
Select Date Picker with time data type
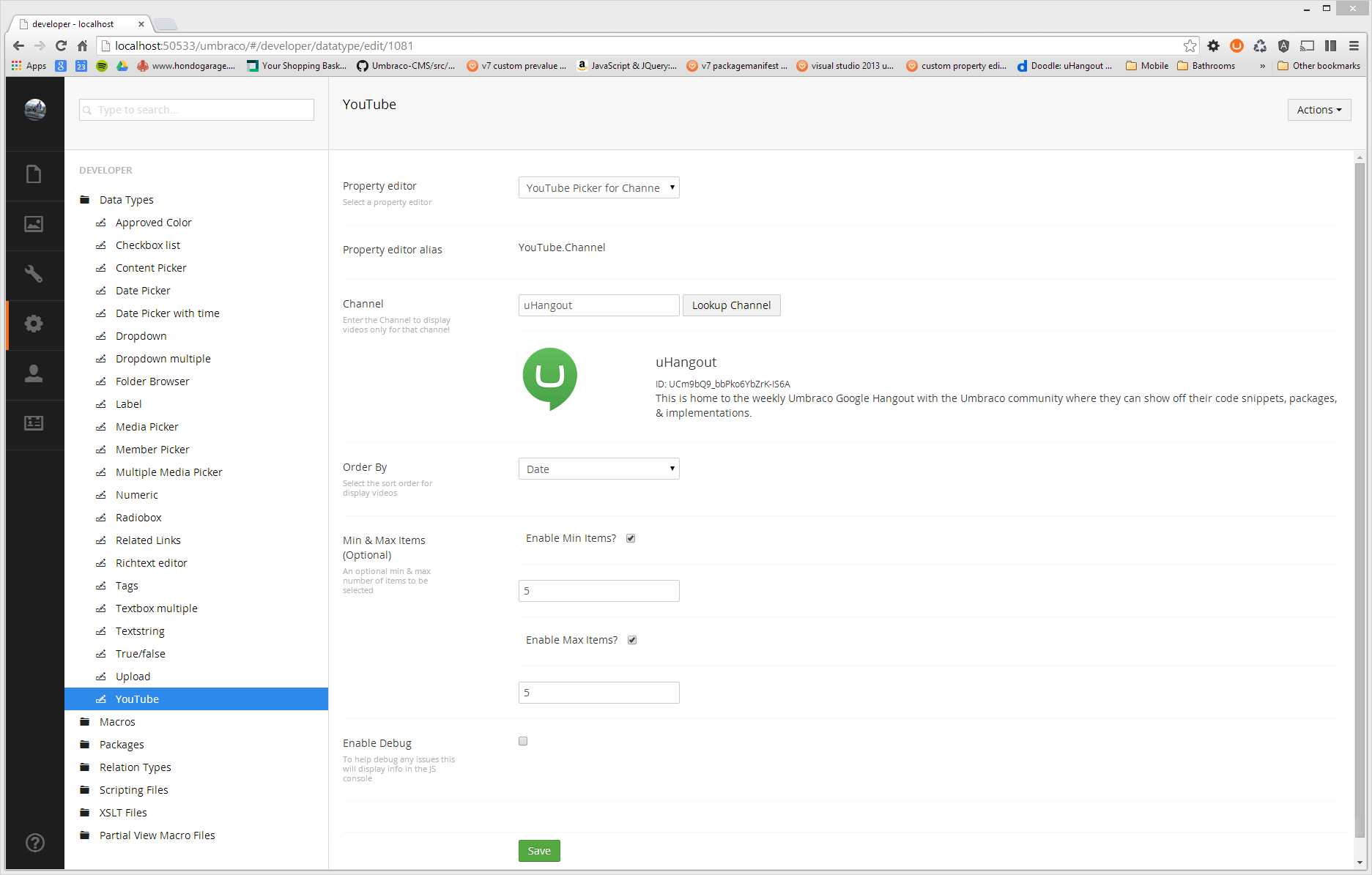point(167,313)
